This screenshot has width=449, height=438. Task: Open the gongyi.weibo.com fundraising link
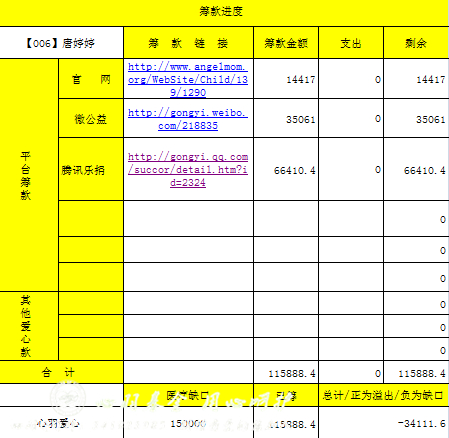(188, 119)
